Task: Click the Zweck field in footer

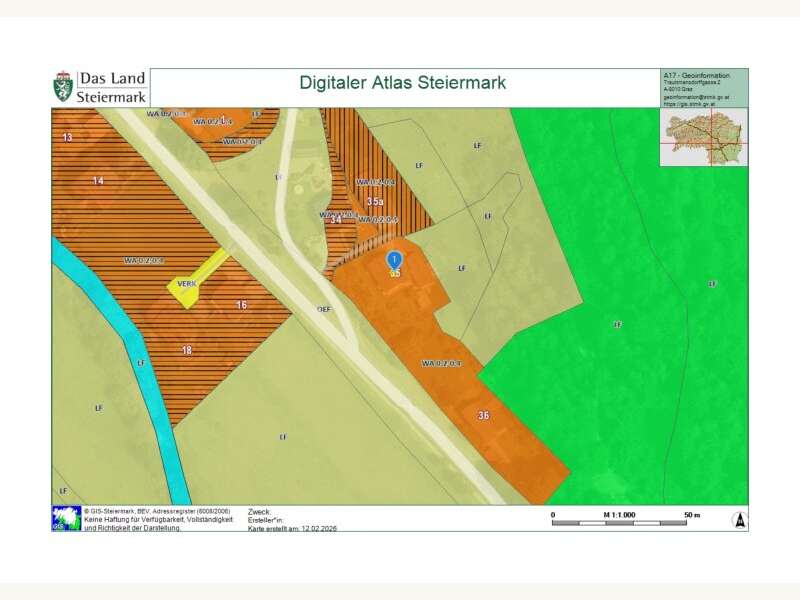Action: pos(259,511)
